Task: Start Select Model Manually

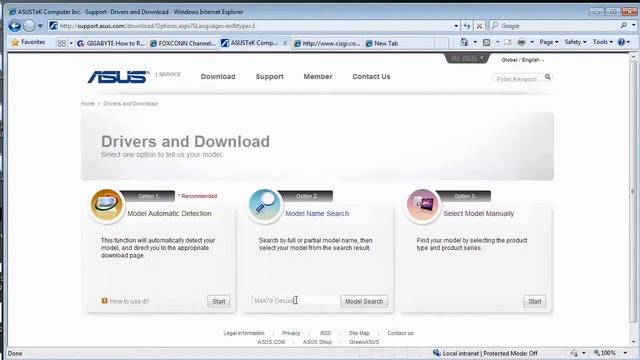Action: tap(534, 301)
